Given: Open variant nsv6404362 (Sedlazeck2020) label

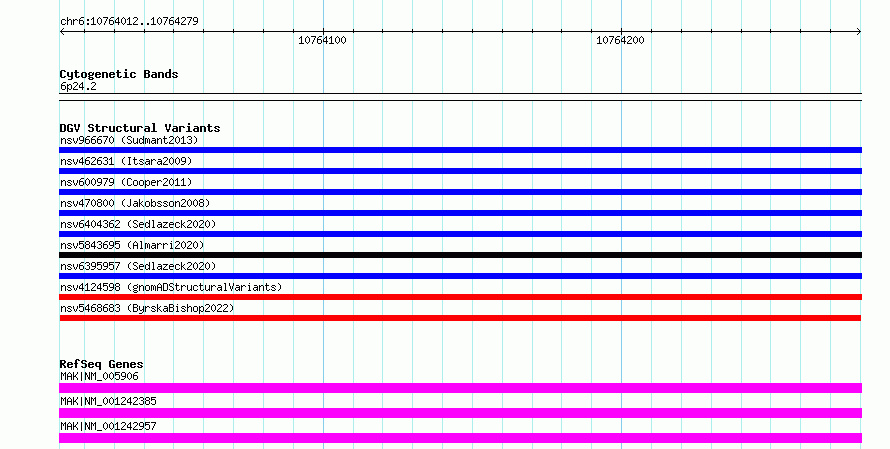Looking at the screenshot, I should [x=138, y=224].
